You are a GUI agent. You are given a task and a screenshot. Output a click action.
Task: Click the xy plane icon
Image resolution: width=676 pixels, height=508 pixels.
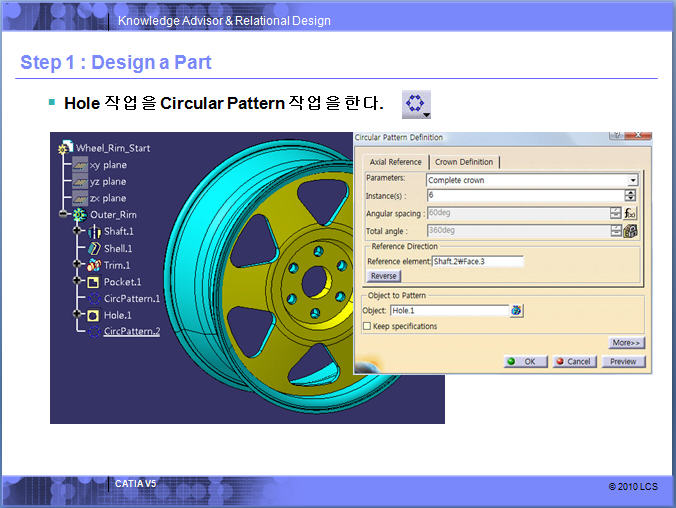(x=80, y=165)
